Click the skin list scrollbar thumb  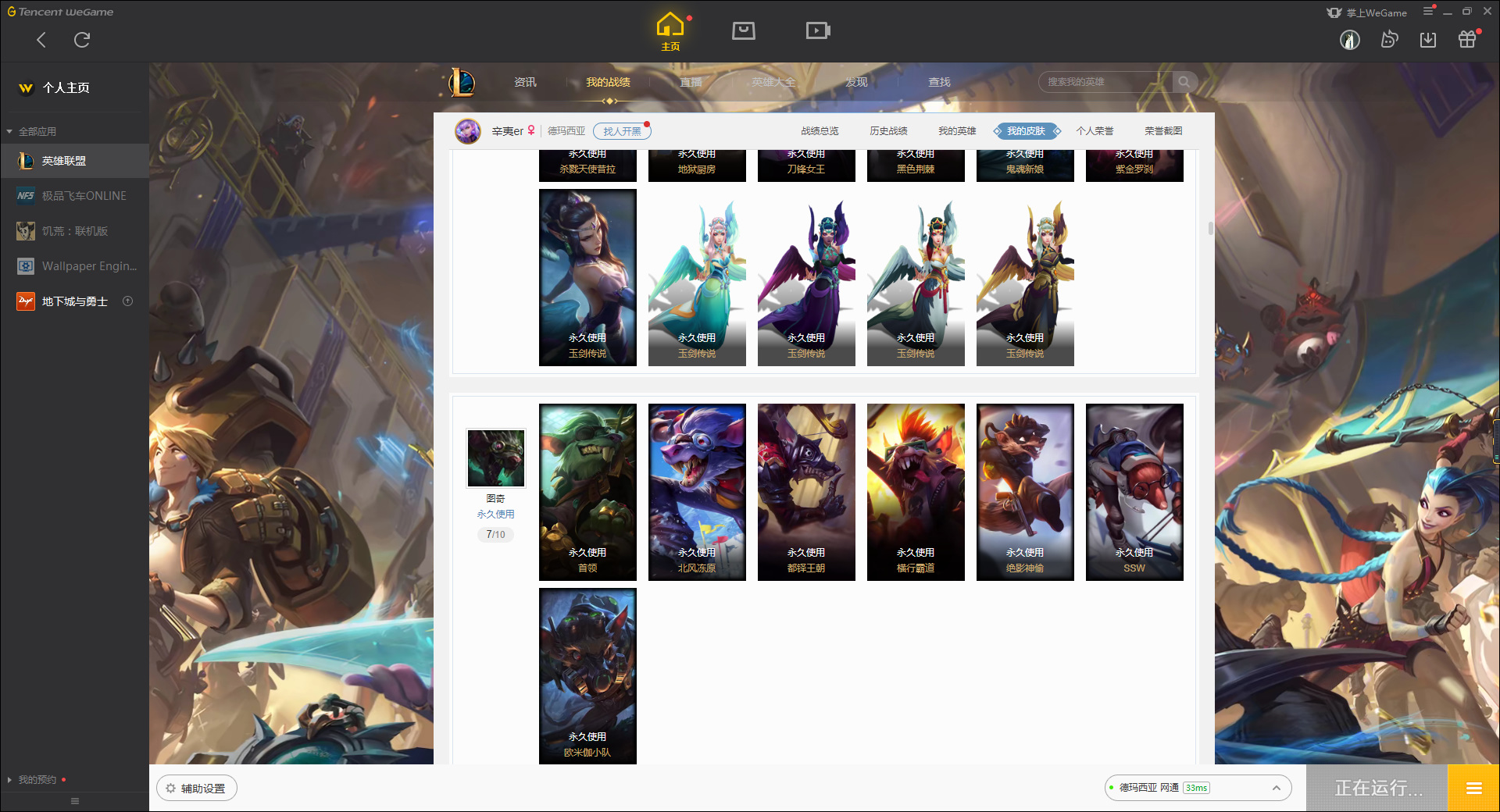1210,228
